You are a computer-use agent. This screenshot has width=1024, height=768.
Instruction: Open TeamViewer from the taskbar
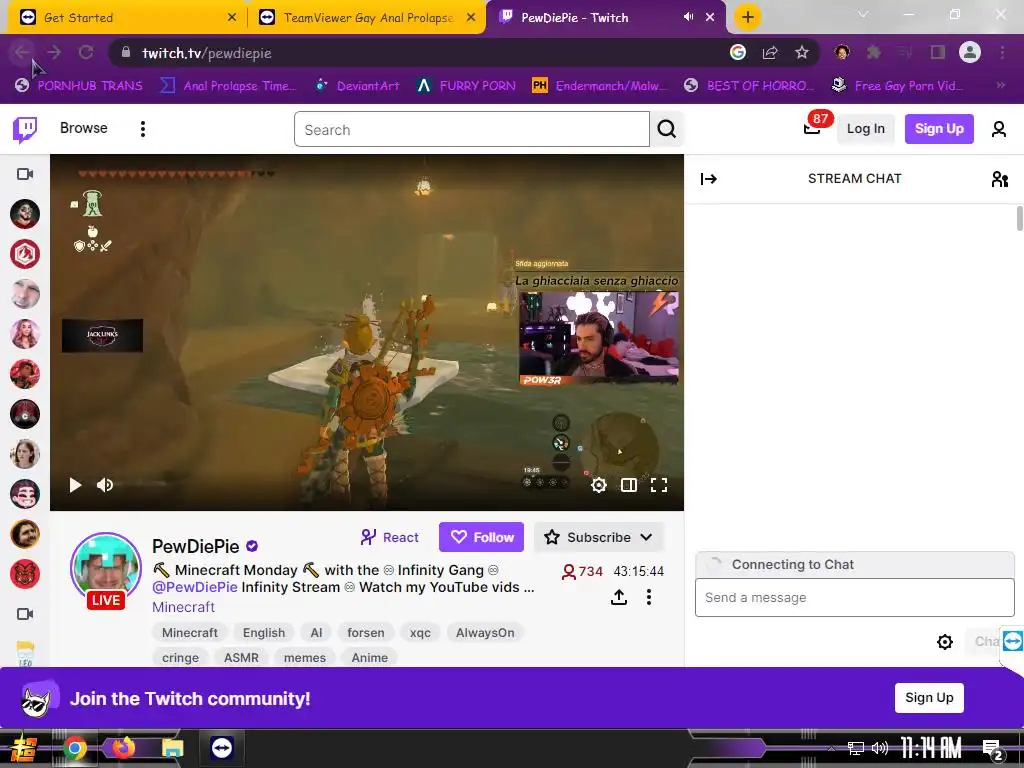pyautogui.click(x=221, y=748)
